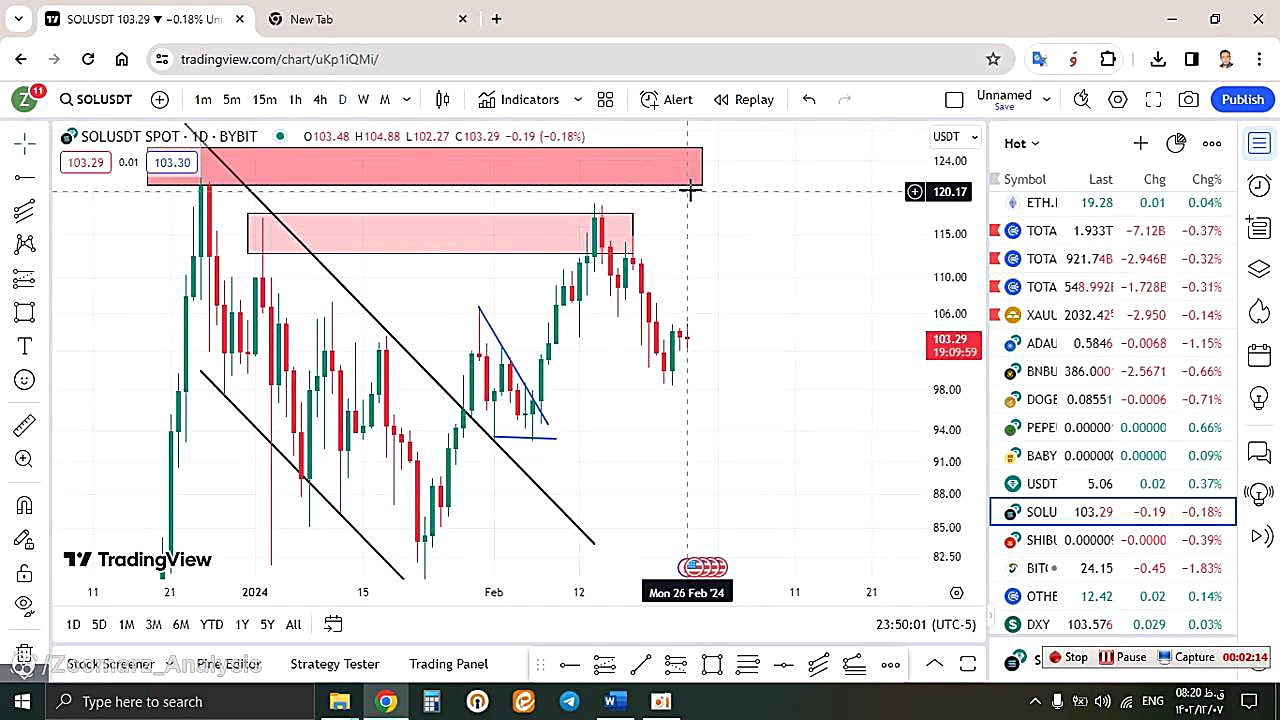Select the ruler measure tool
1280x720 pixels.
[x=25, y=426]
